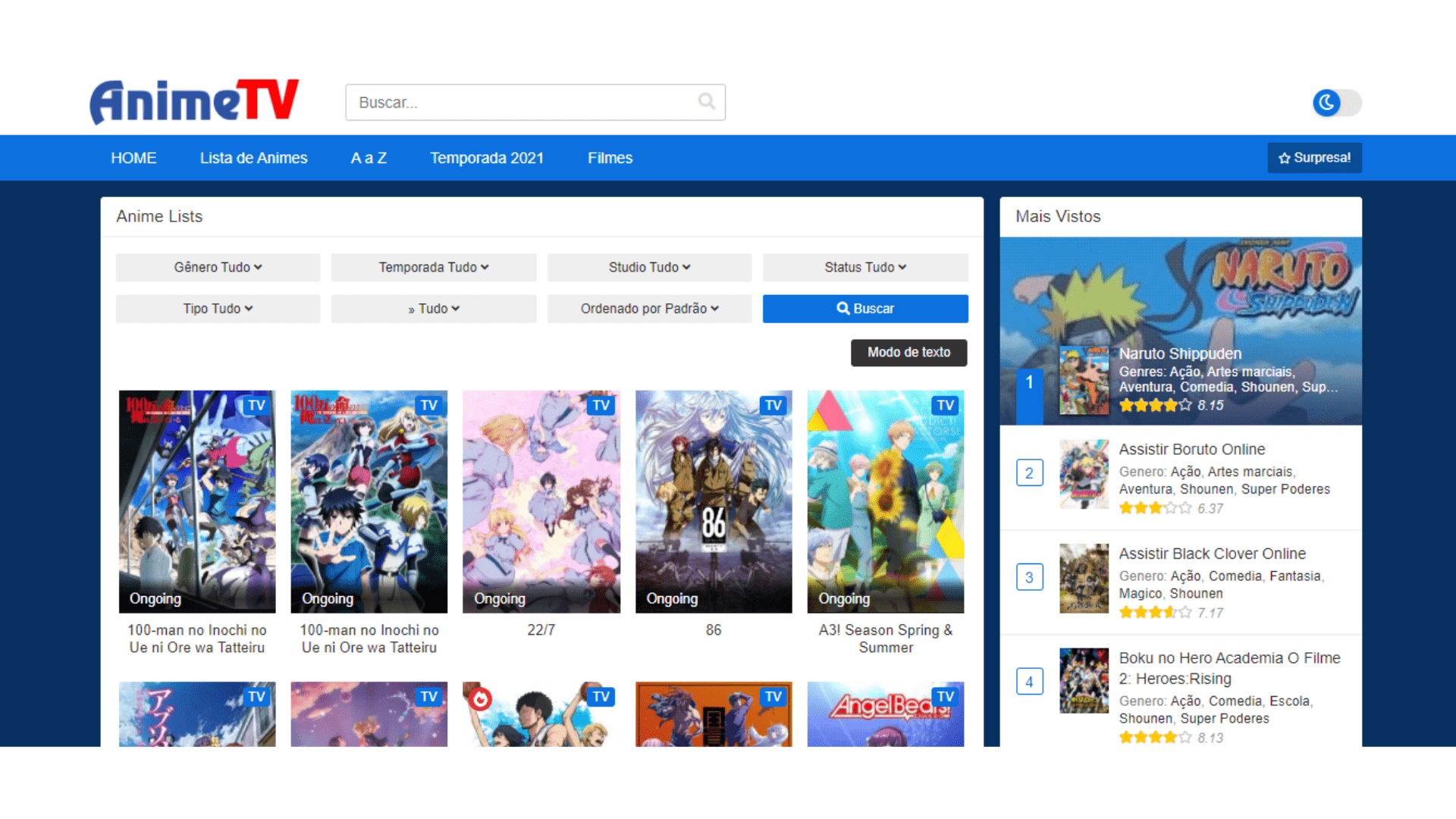Click the Modo de texto button
1456x819 pixels.
[908, 352]
